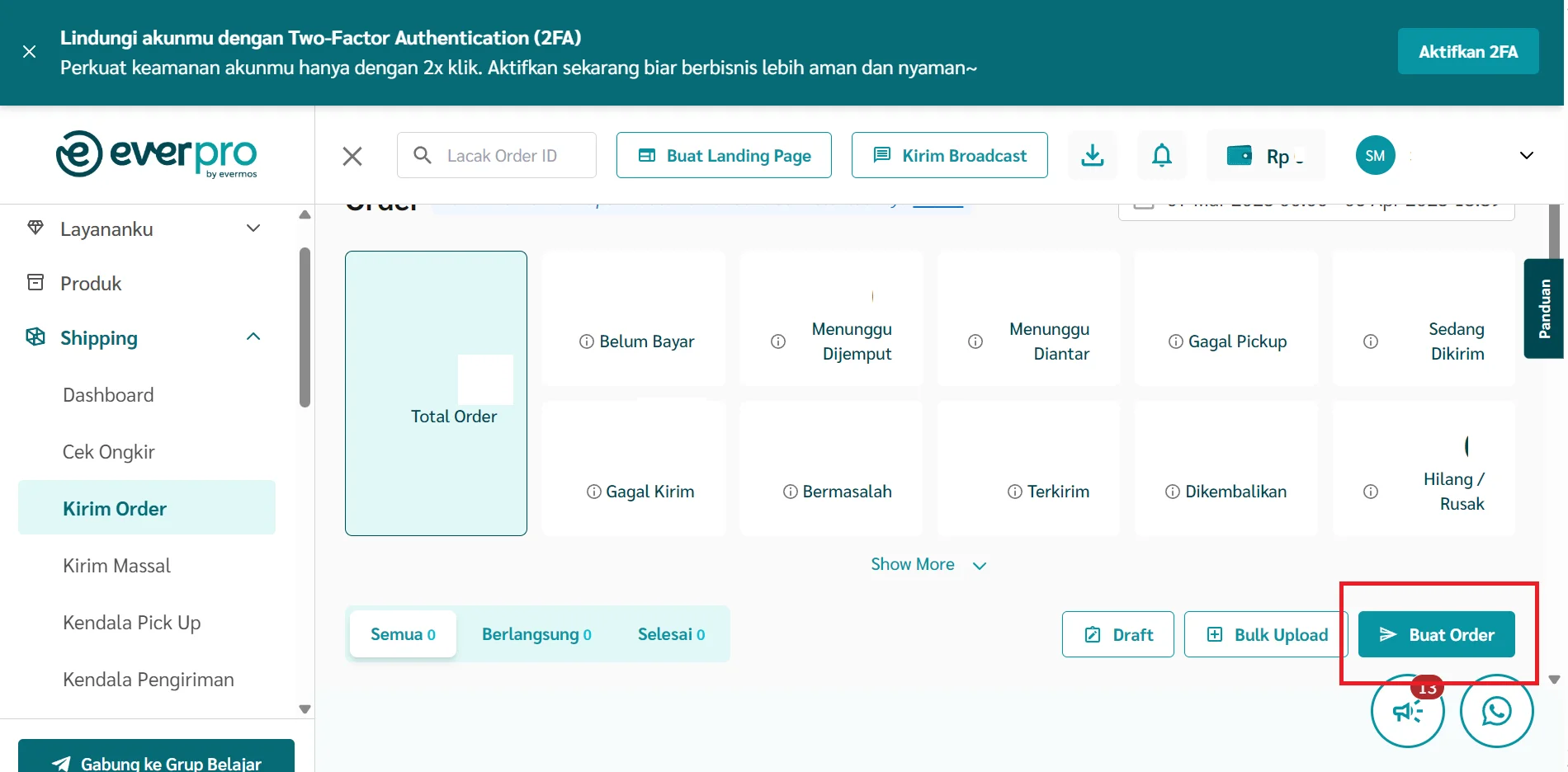Open the Rp wallet balance
This screenshot has height=772, width=1568.
pyautogui.click(x=1266, y=155)
